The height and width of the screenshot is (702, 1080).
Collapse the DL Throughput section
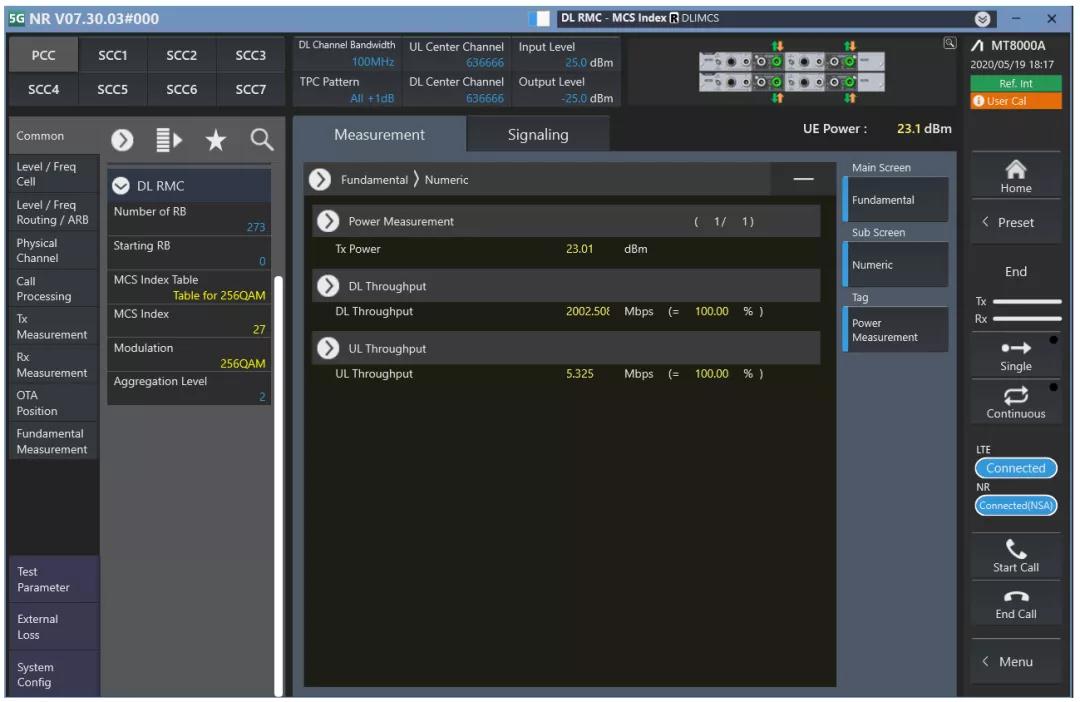(x=328, y=286)
